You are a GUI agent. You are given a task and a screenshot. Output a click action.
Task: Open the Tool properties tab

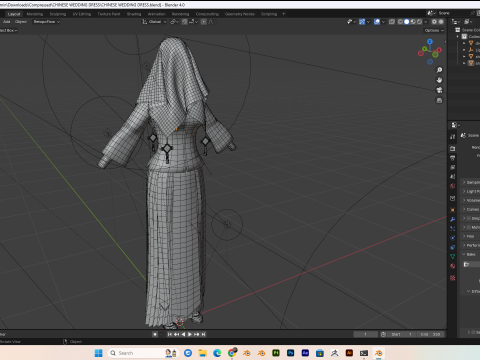(452, 137)
